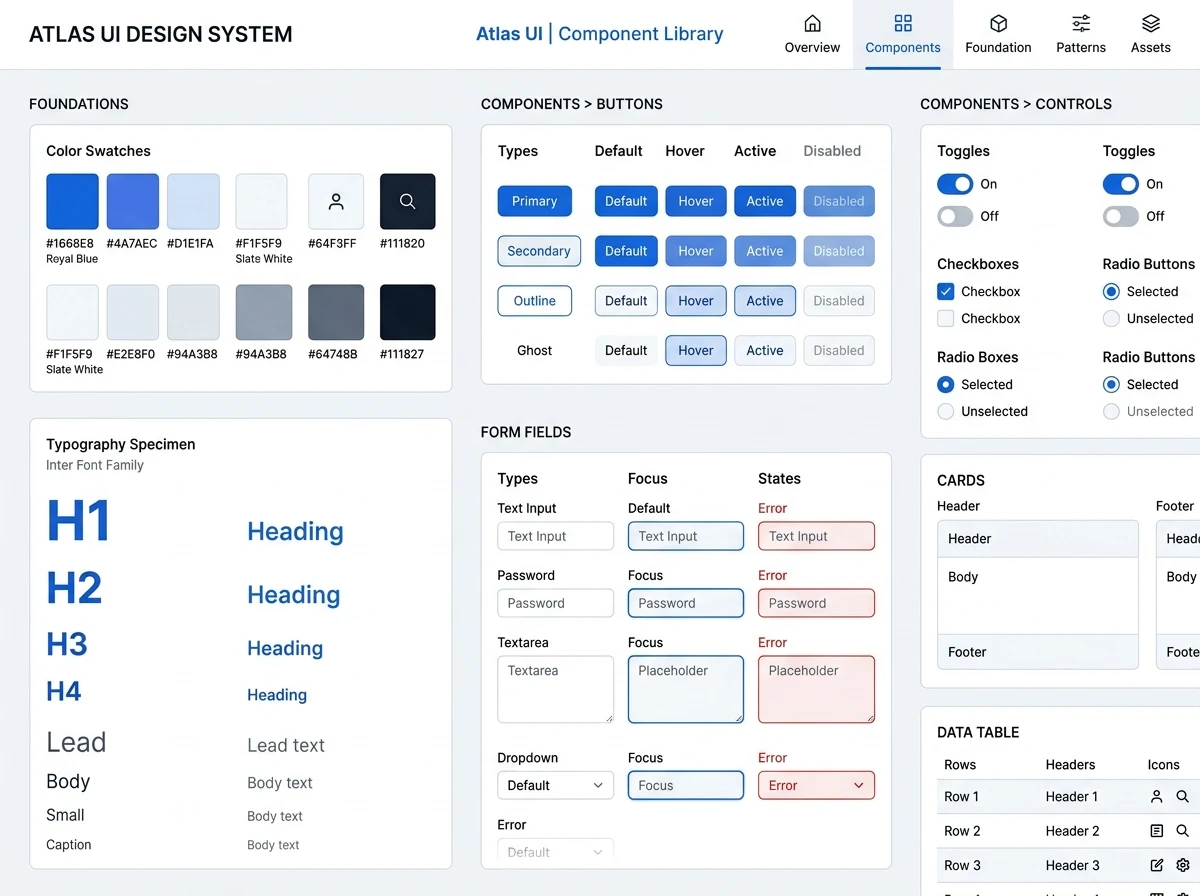The height and width of the screenshot is (896, 1200).
Task: Click the error-state Text Input field
Action: (x=816, y=536)
